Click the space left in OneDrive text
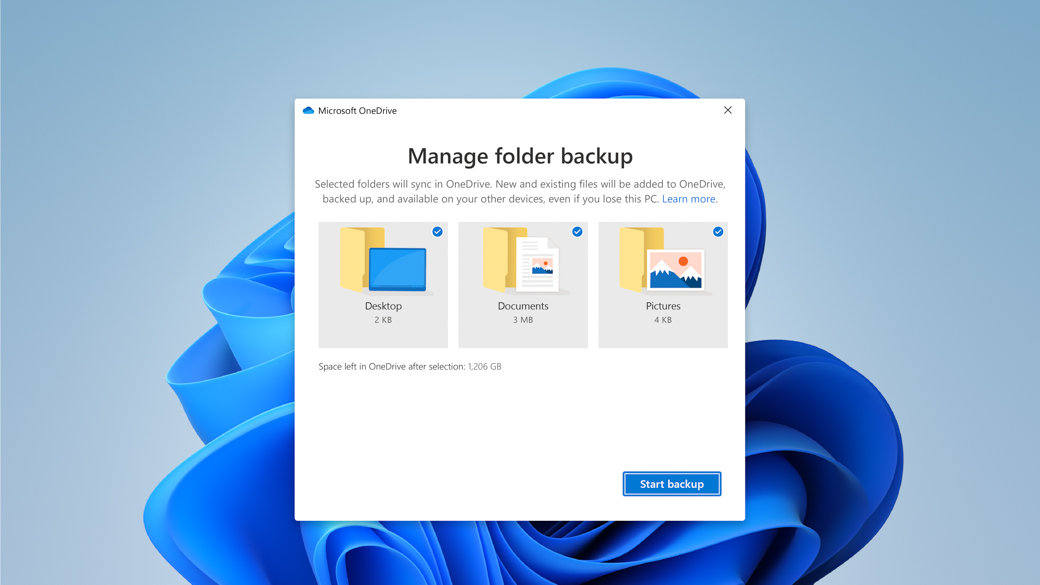The image size is (1040, 585). pyautogui.click(x=409, y=367)
